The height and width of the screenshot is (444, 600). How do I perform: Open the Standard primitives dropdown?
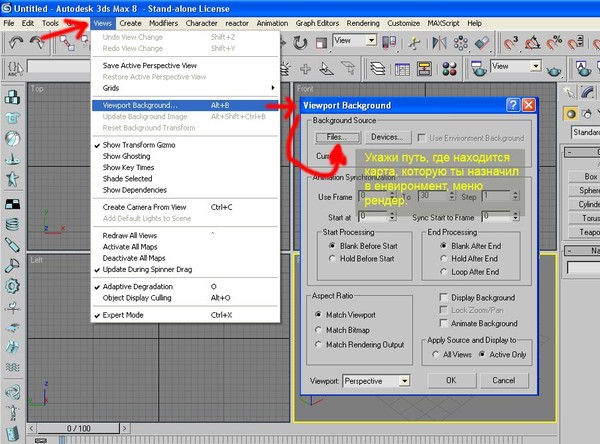tap(585, 132)
